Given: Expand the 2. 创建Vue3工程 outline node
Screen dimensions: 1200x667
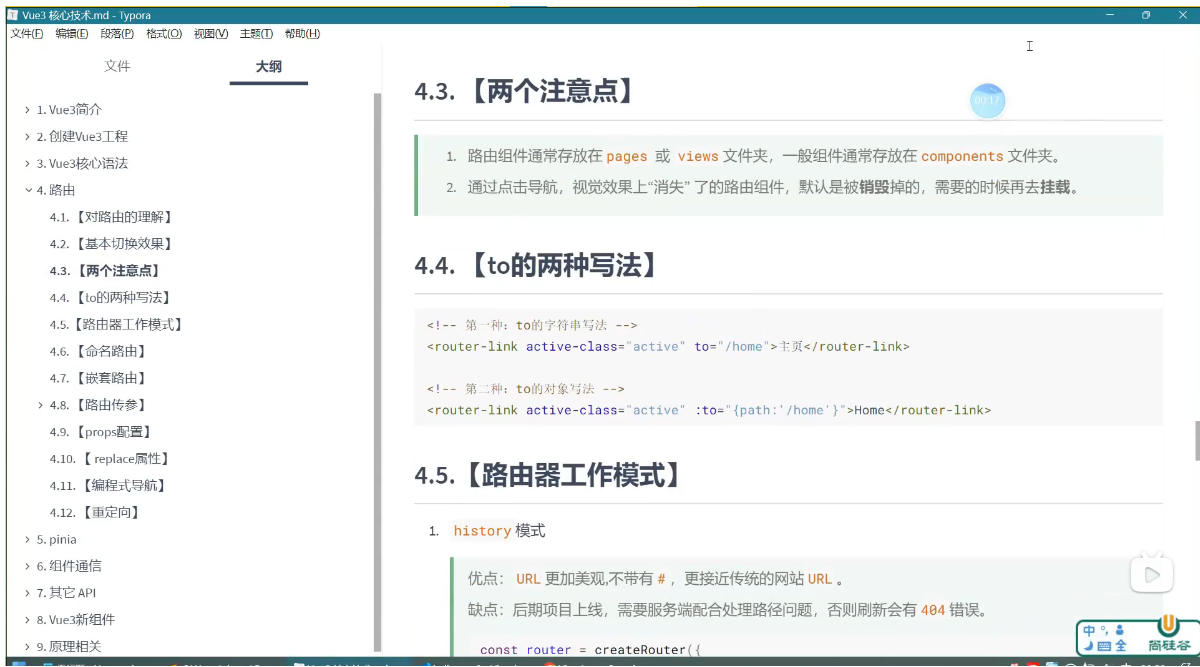Looking at the screenshot, I should point(27,137).
